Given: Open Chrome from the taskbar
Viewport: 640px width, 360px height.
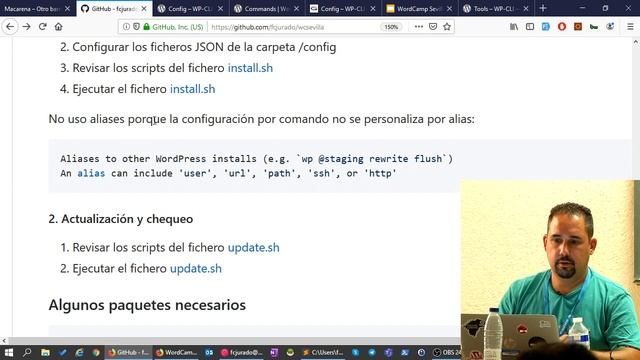Looking at the screenshot, I should point(96,352).
